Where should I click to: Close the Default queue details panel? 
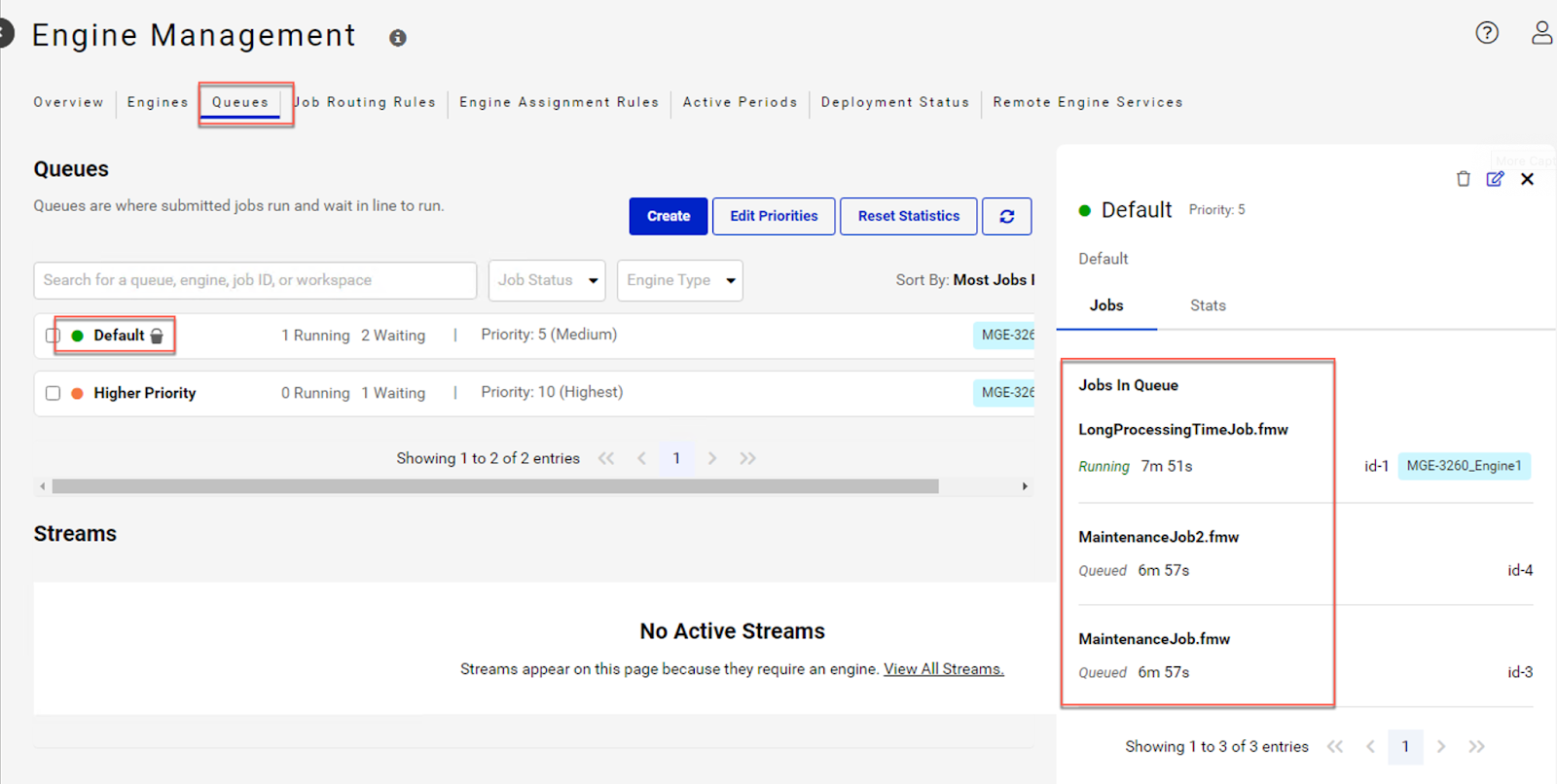[x=1528, y=179]
